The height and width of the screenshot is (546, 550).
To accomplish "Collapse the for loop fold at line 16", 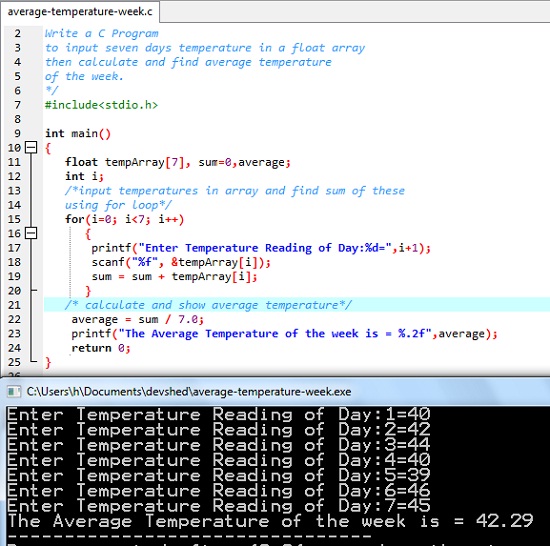I will [x=31, y=233].
